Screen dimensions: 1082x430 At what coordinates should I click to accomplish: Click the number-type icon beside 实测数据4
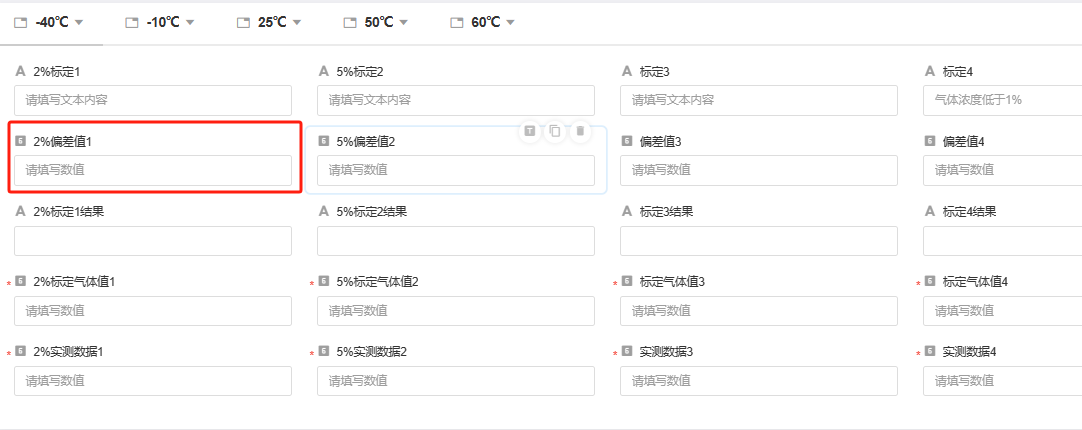click(930, 352)
